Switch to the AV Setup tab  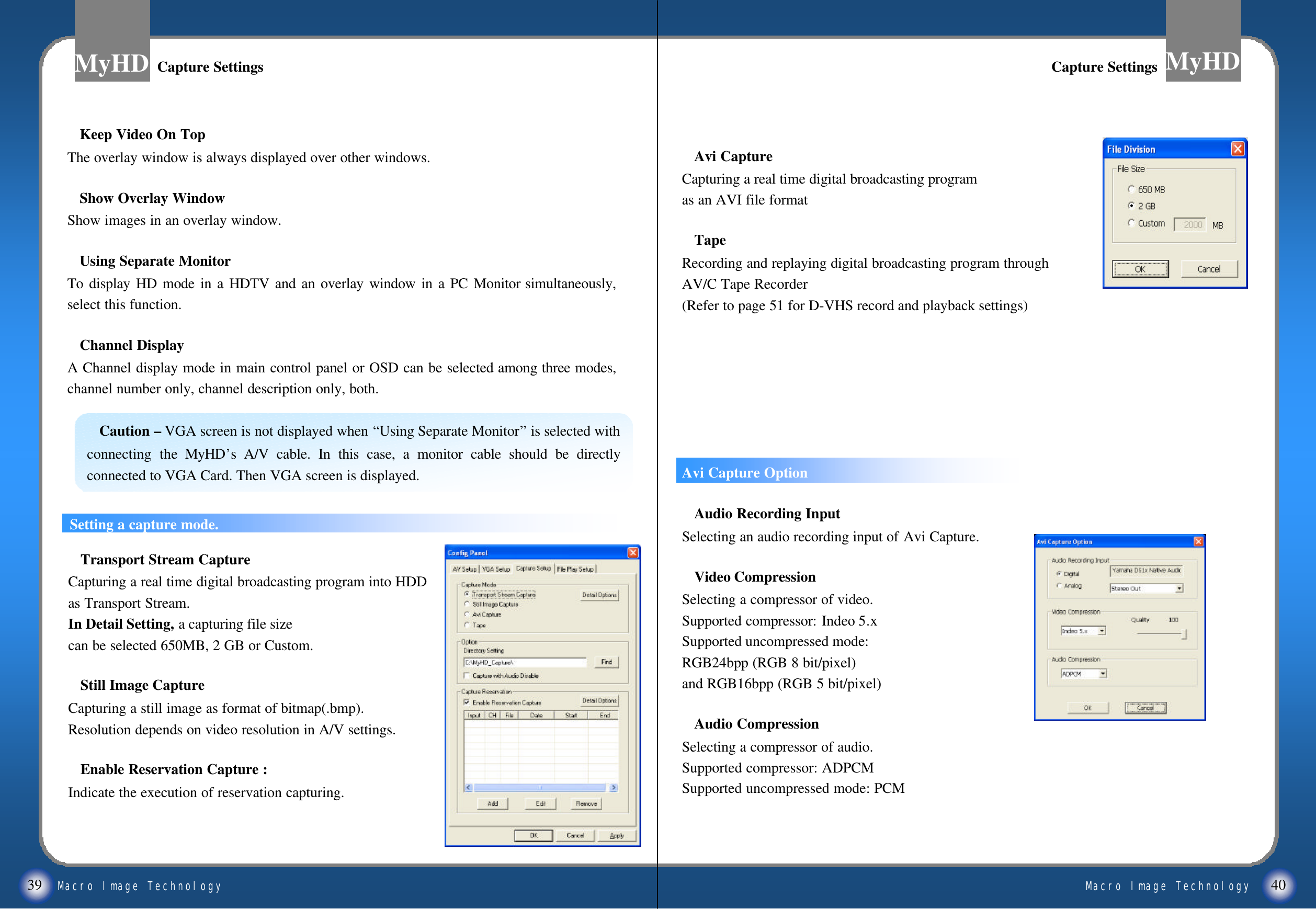464,569
